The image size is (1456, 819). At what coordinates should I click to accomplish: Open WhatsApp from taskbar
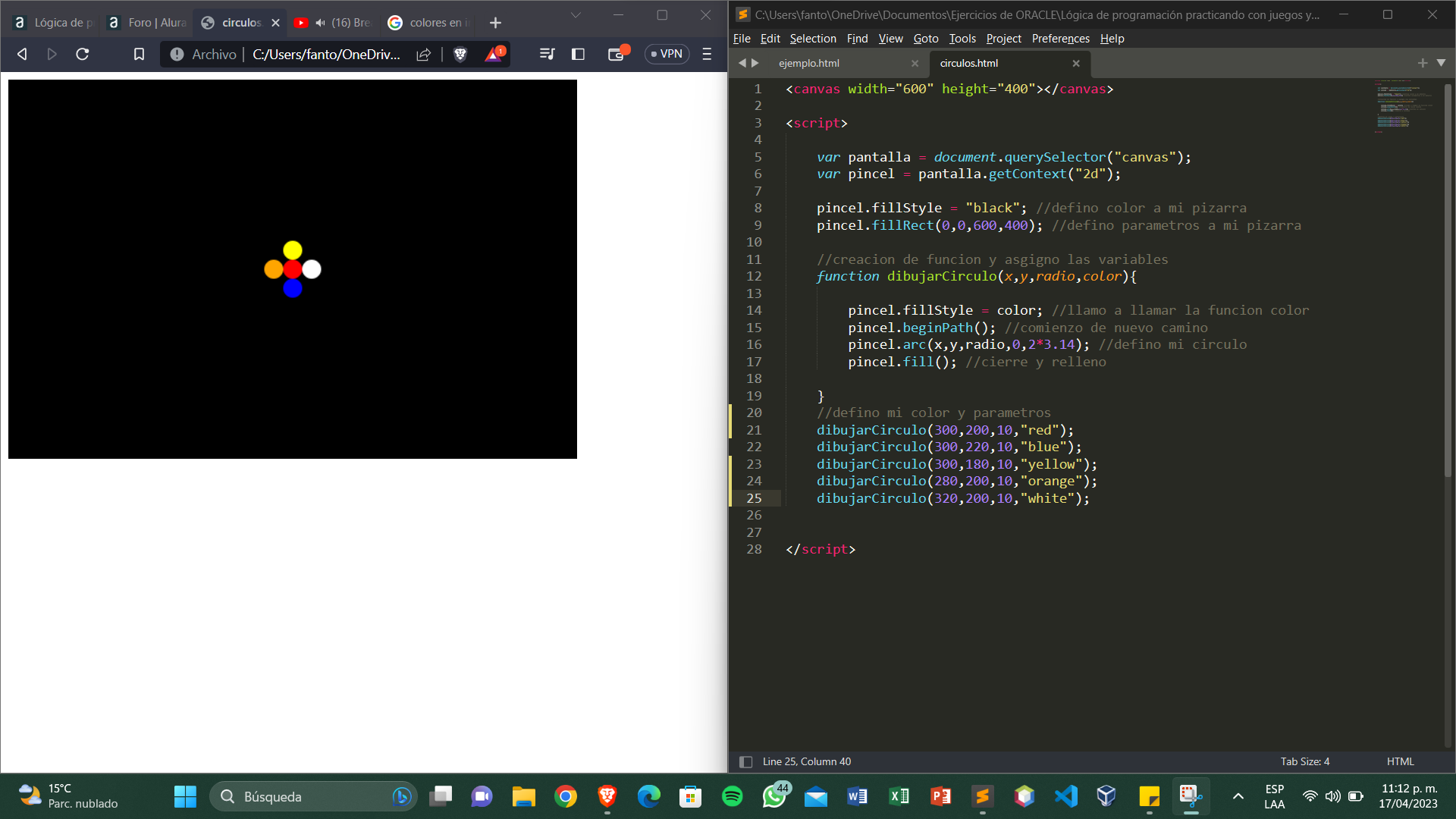click(x=774, y=796)
